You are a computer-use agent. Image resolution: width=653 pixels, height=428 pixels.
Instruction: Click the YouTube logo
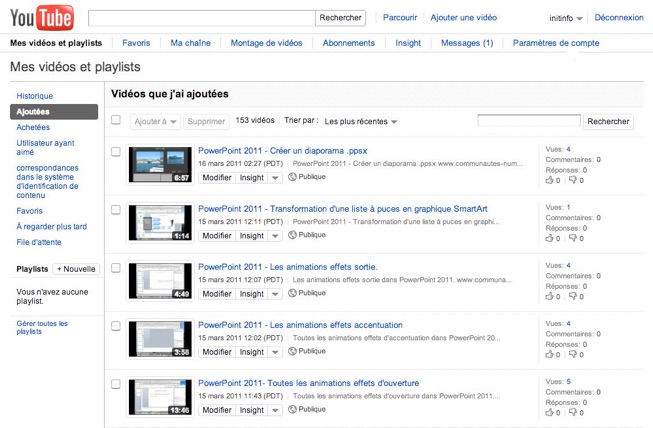[x=42, y=17]
